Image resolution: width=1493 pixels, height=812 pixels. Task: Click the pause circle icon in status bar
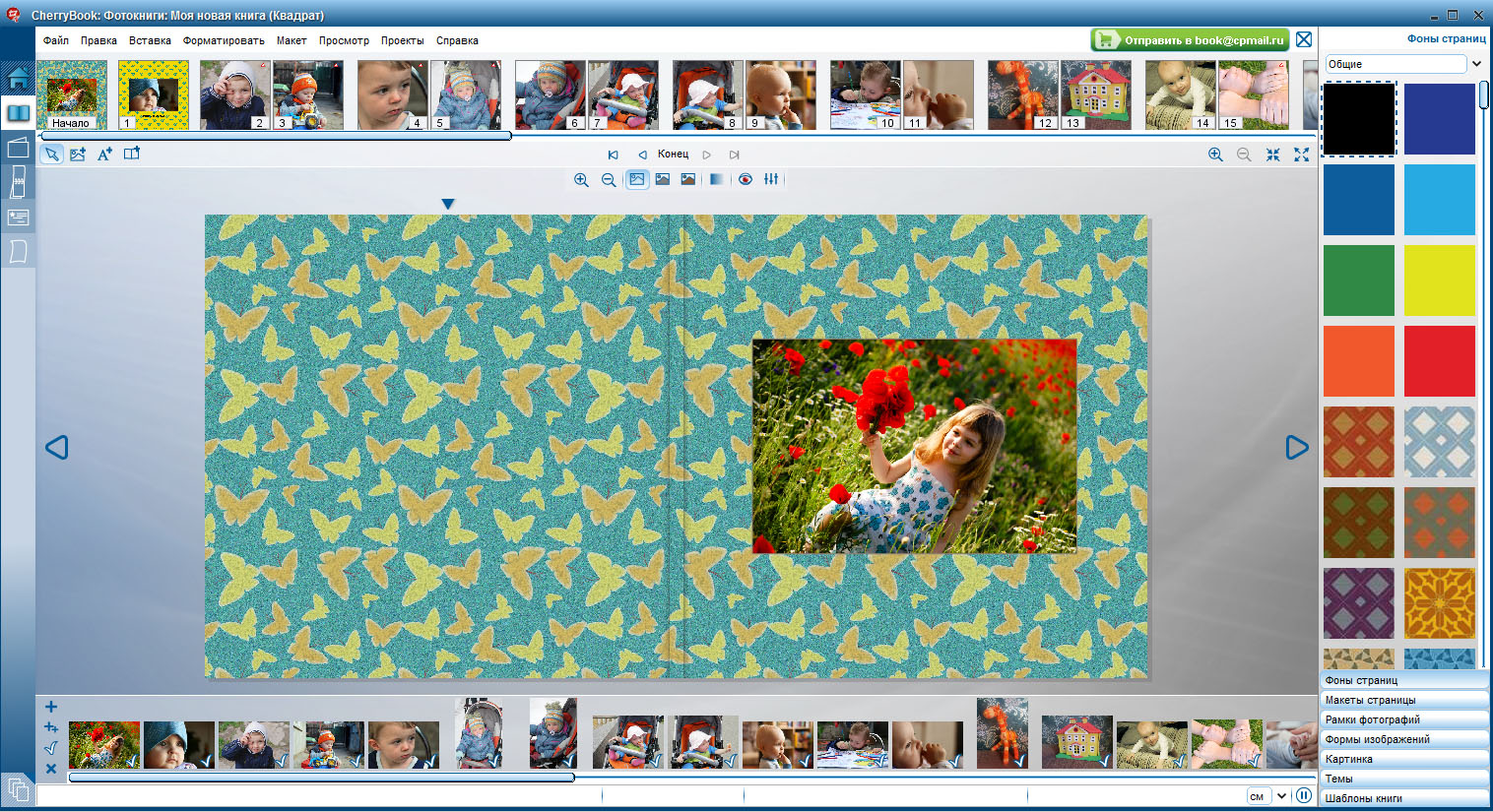point(1304,795)
